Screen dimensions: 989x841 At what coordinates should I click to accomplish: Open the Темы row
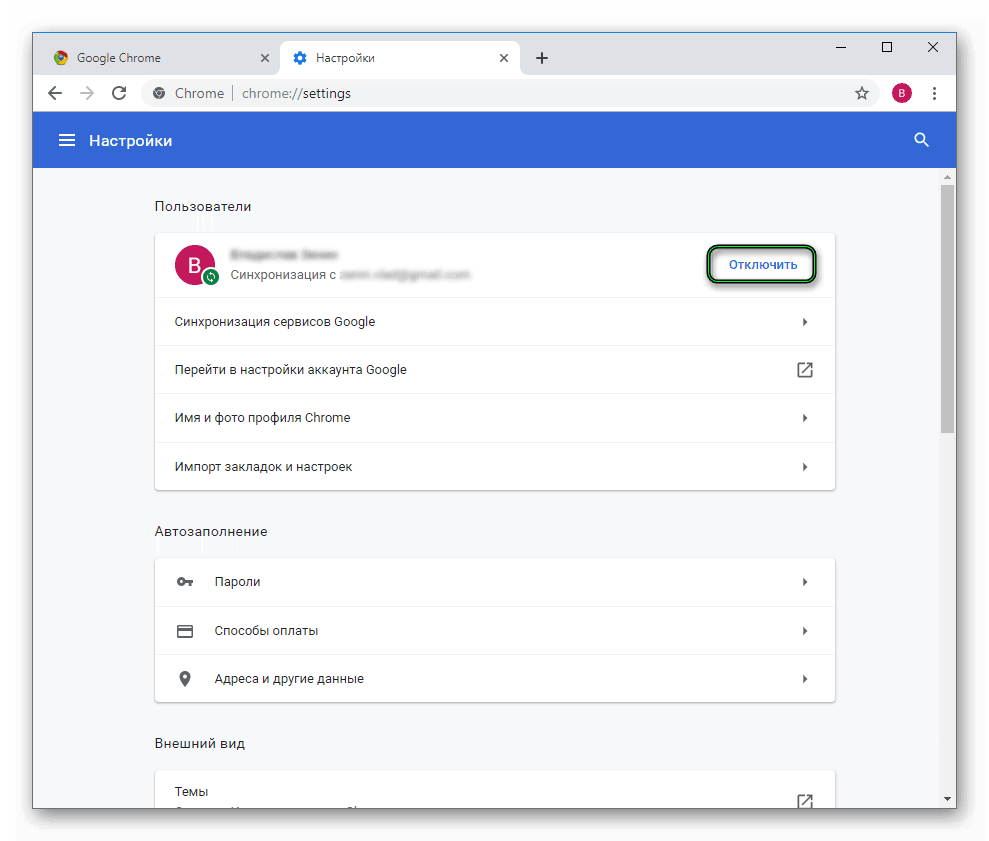[494, 790]
